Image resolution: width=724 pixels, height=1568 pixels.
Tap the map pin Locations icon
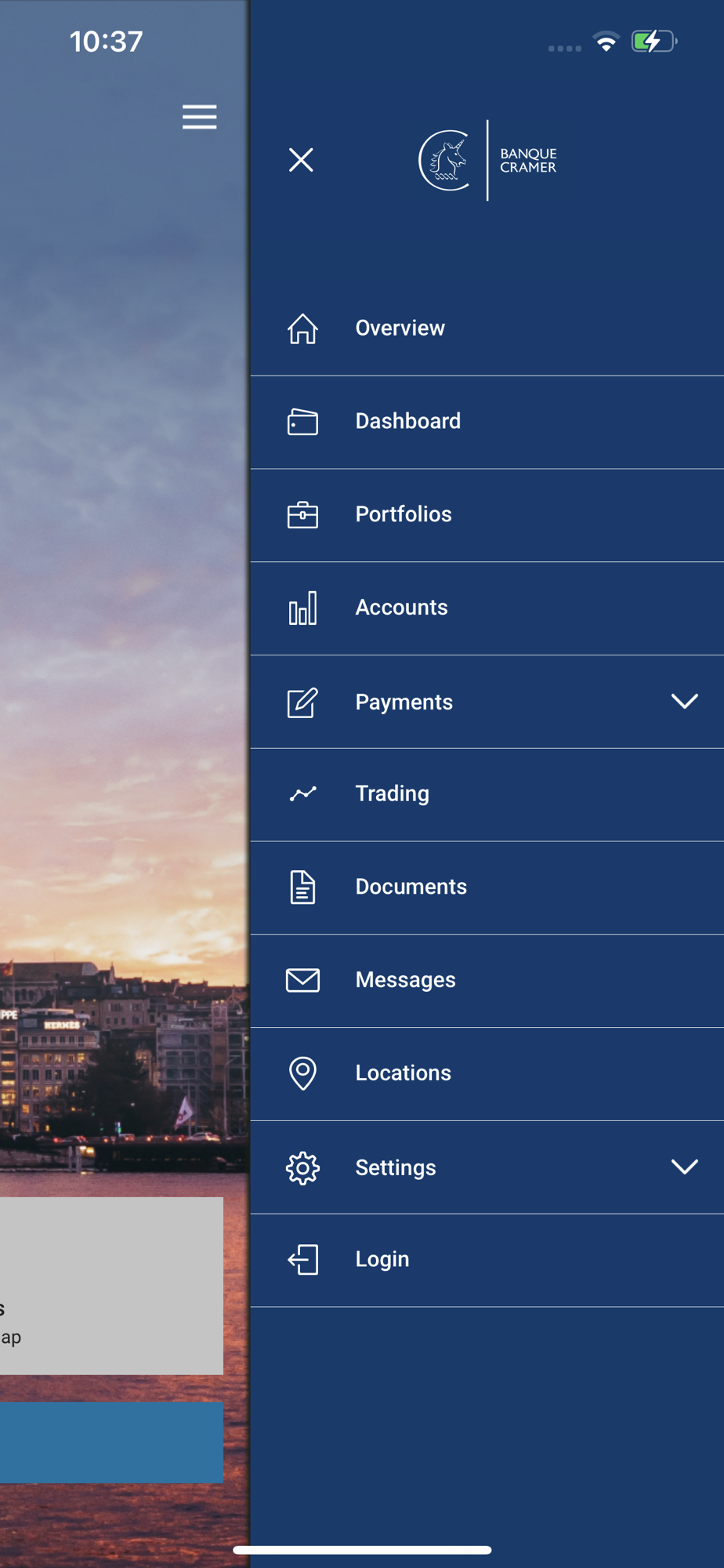pos(302,1073)
